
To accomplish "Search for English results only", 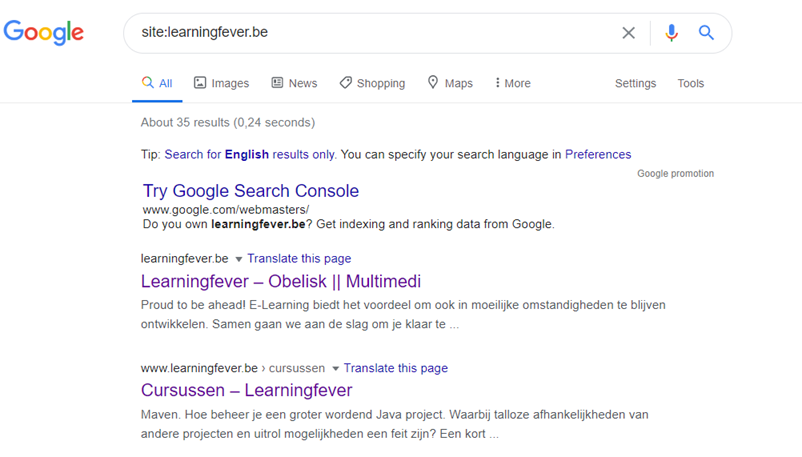I will click(250, 154).
